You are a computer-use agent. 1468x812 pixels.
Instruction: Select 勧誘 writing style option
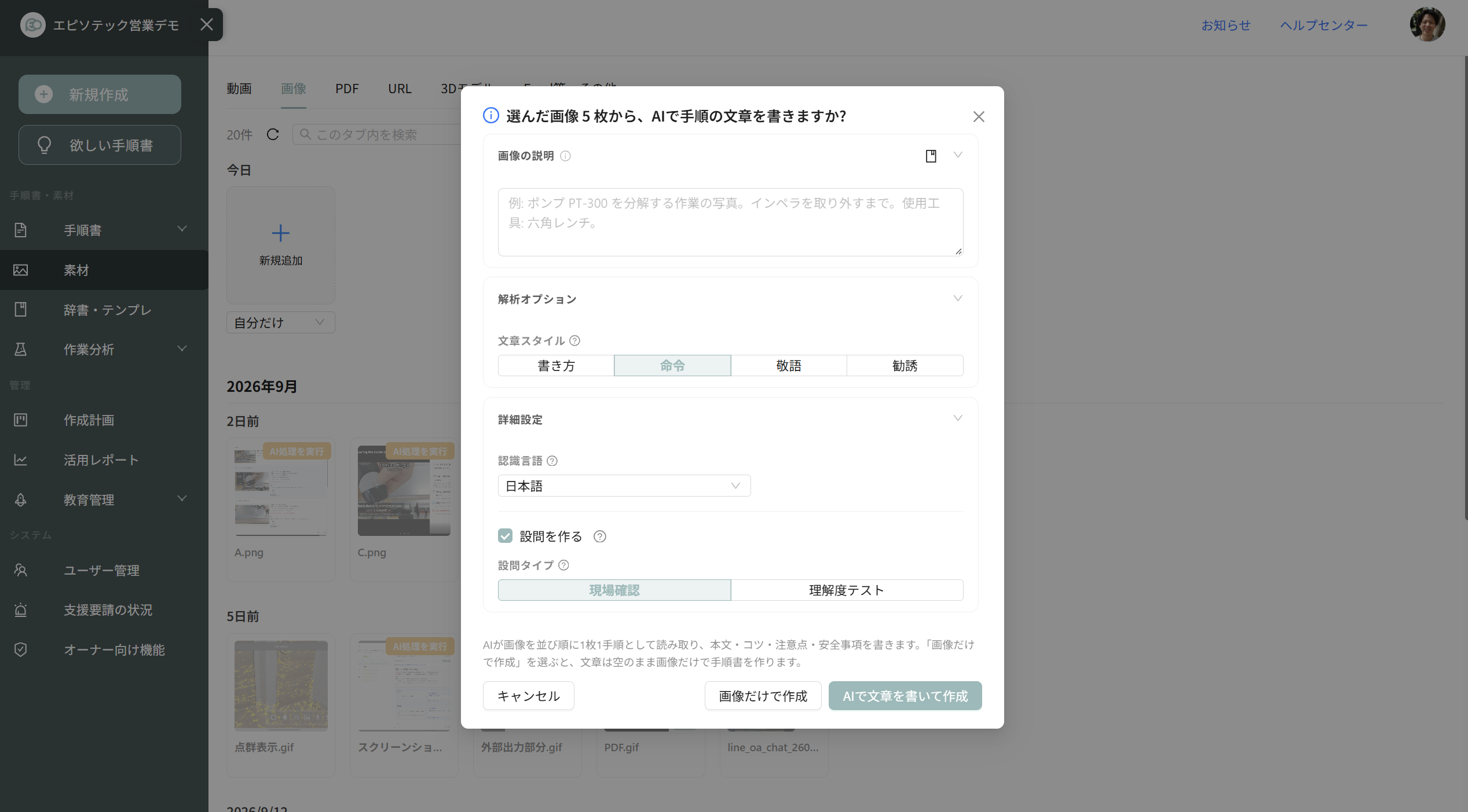[905, 366]
